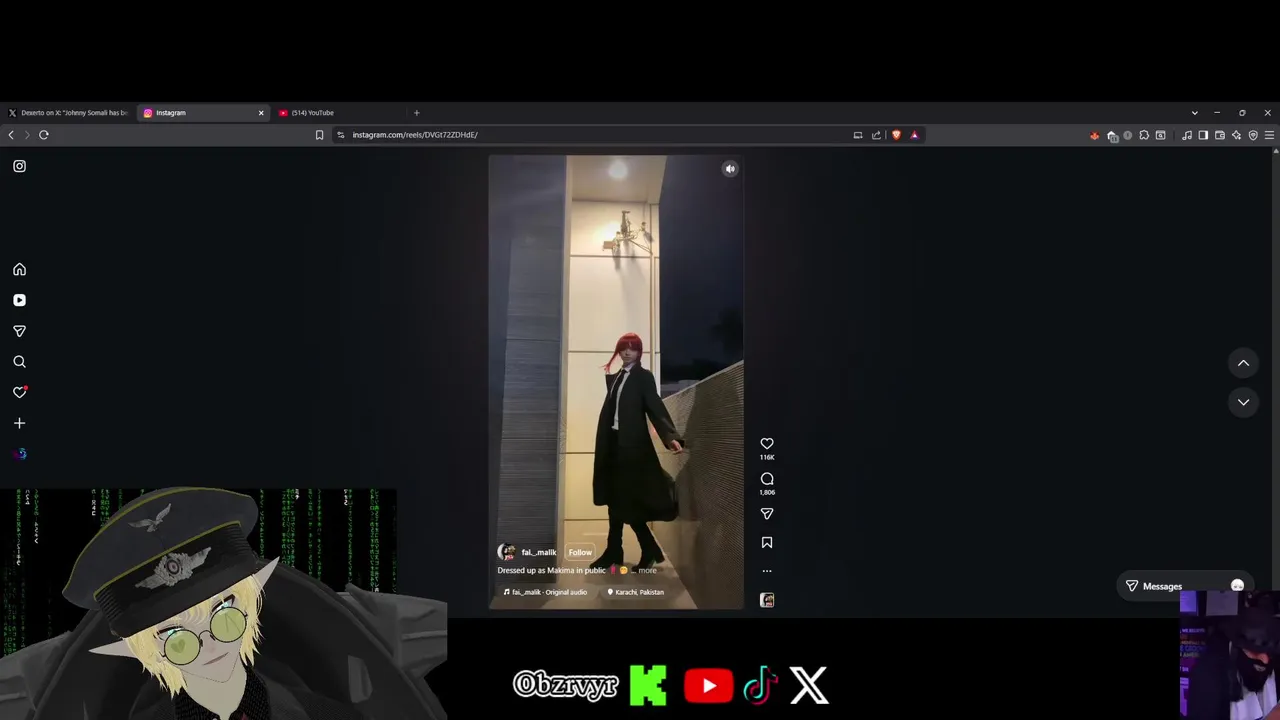Click the Instagram logo at top left
The width and height of the screenshot is (1280, 720).
coord(19,166)
